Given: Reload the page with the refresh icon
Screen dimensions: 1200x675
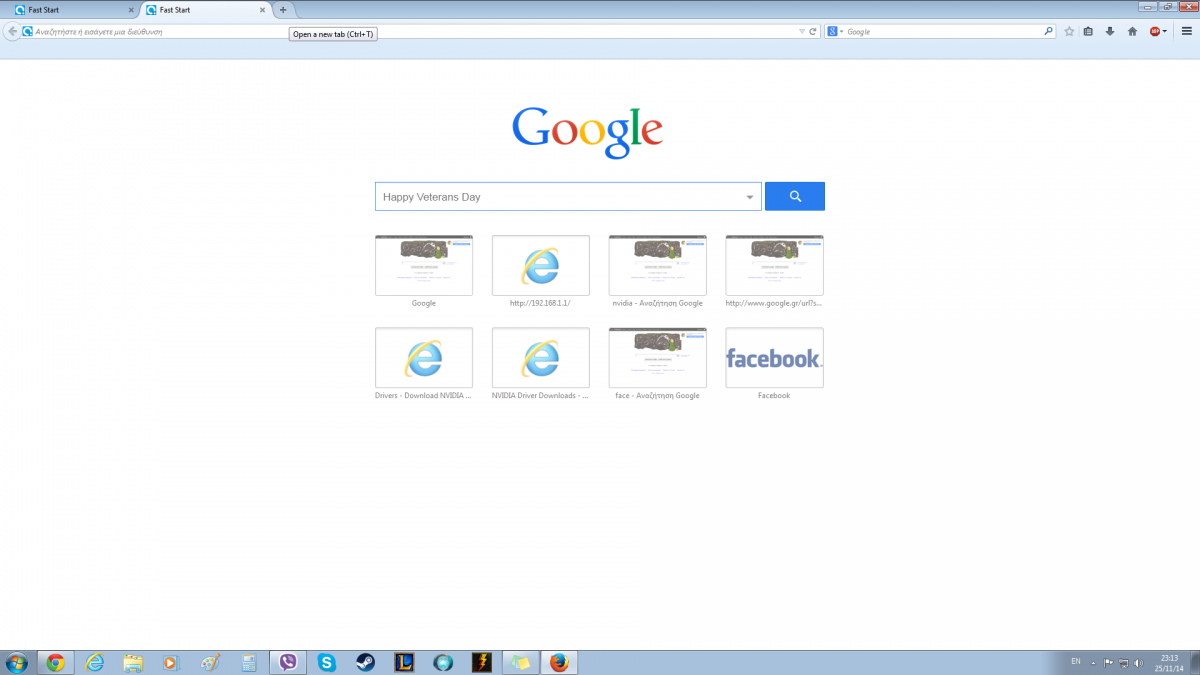Looking at the screenshot, I should point(813,31).
